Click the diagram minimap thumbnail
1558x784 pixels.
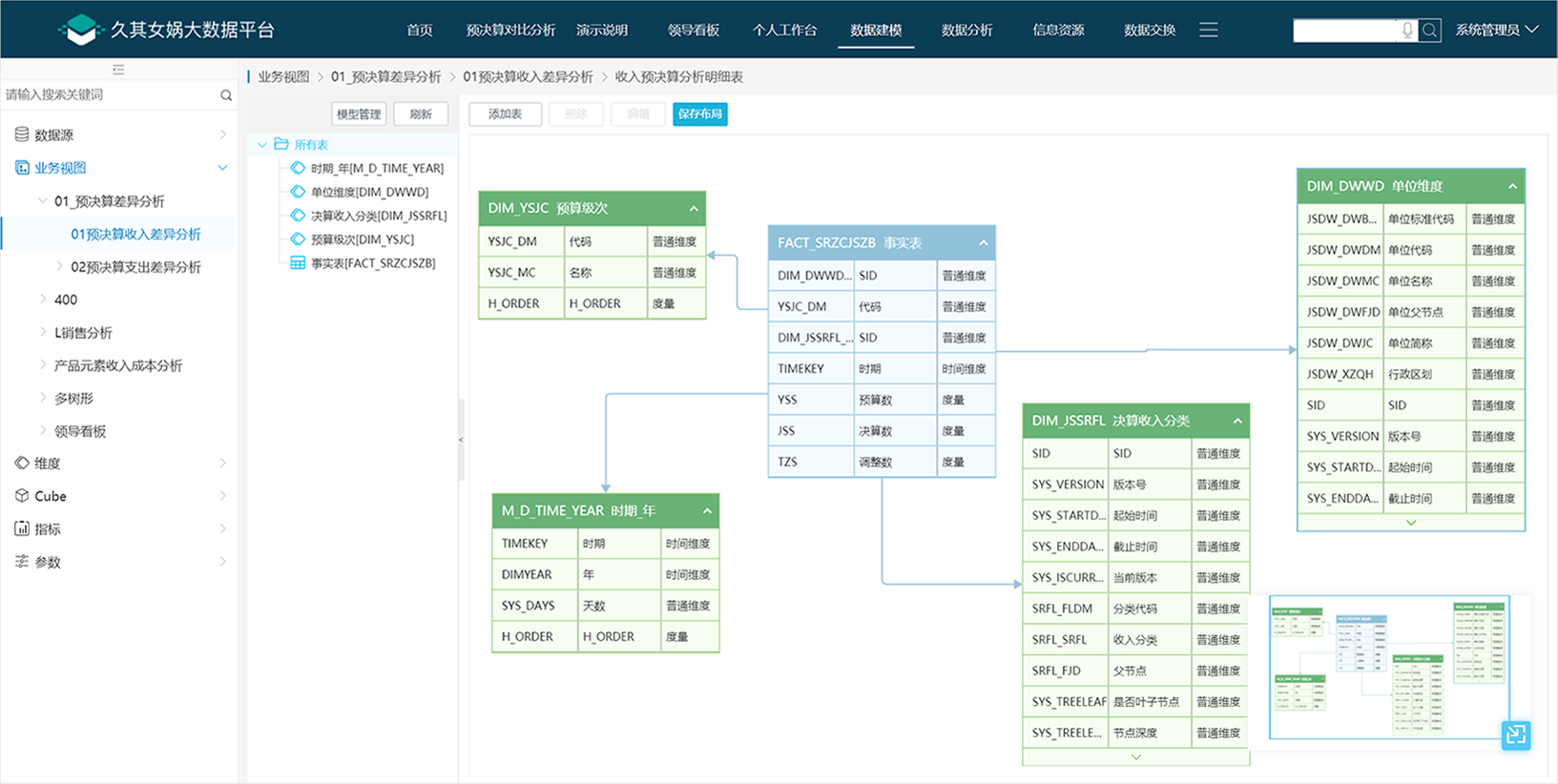tap(1388, 668)
